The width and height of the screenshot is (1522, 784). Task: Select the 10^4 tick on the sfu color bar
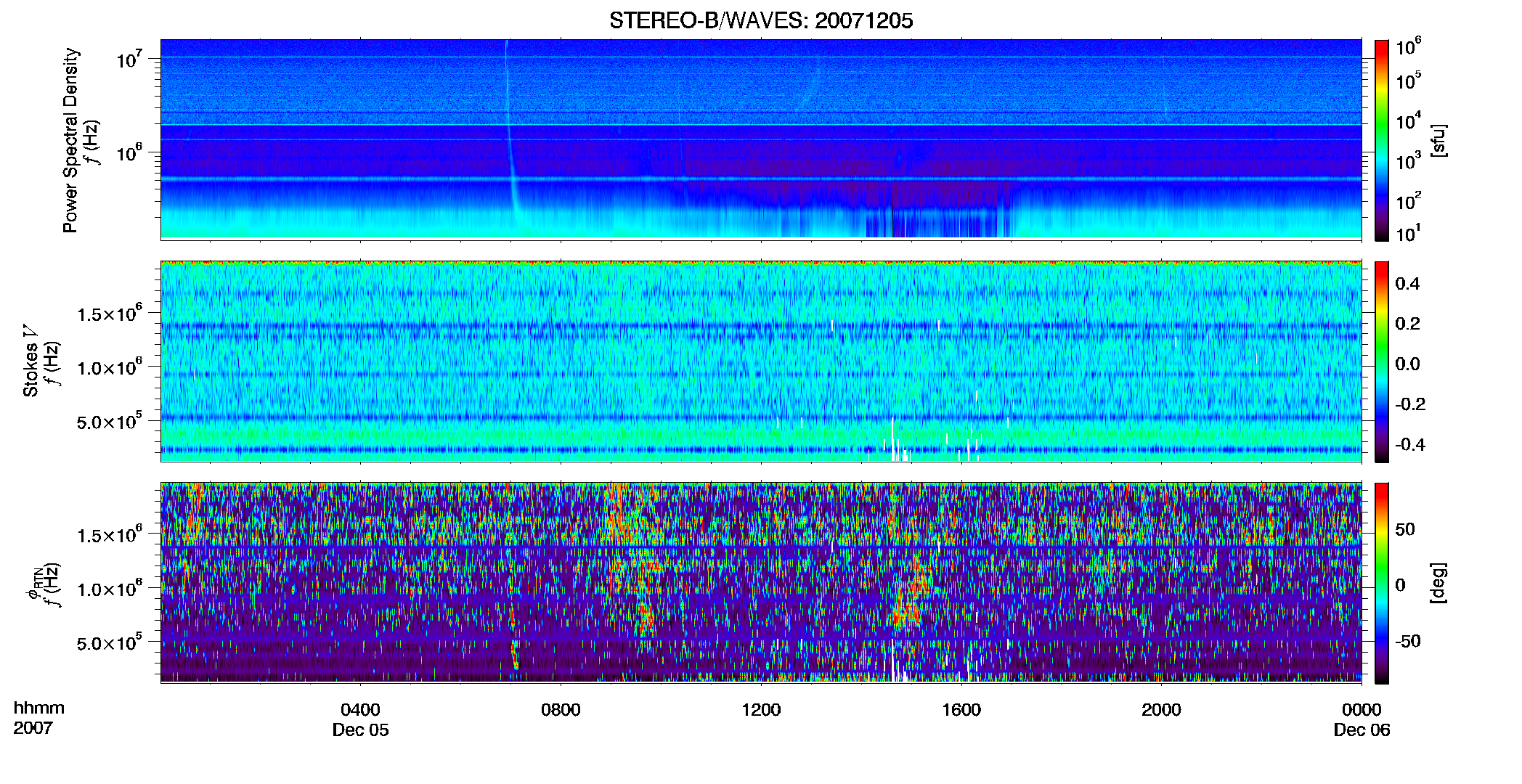pos(1408,121)
